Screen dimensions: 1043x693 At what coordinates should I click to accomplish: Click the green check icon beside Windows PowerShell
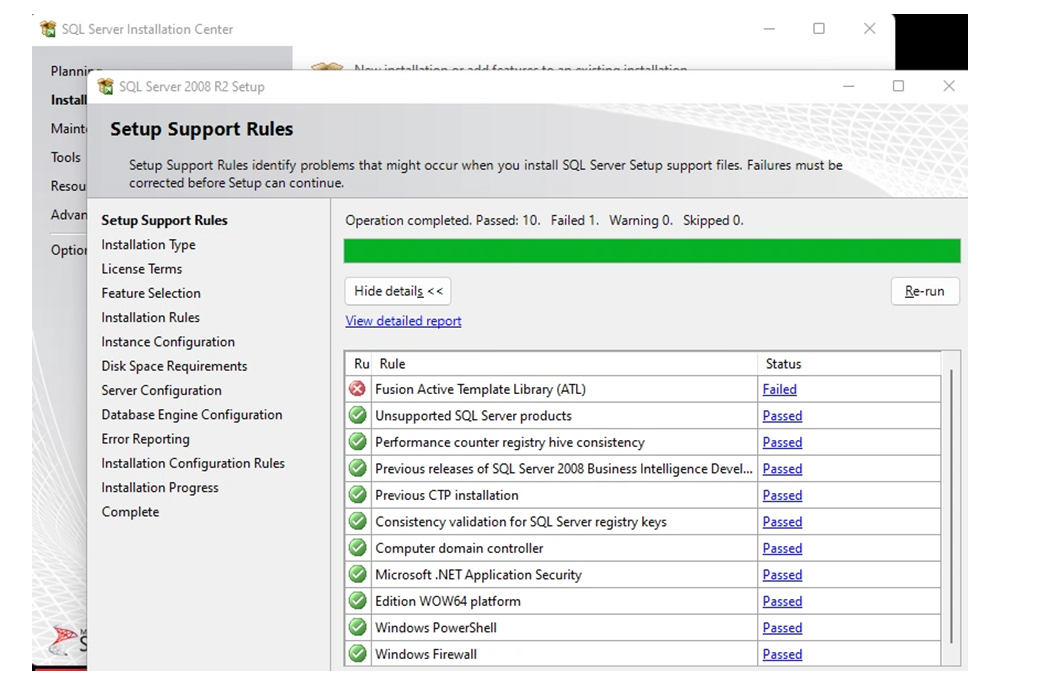pyautogui.click(x=357, y=628)
